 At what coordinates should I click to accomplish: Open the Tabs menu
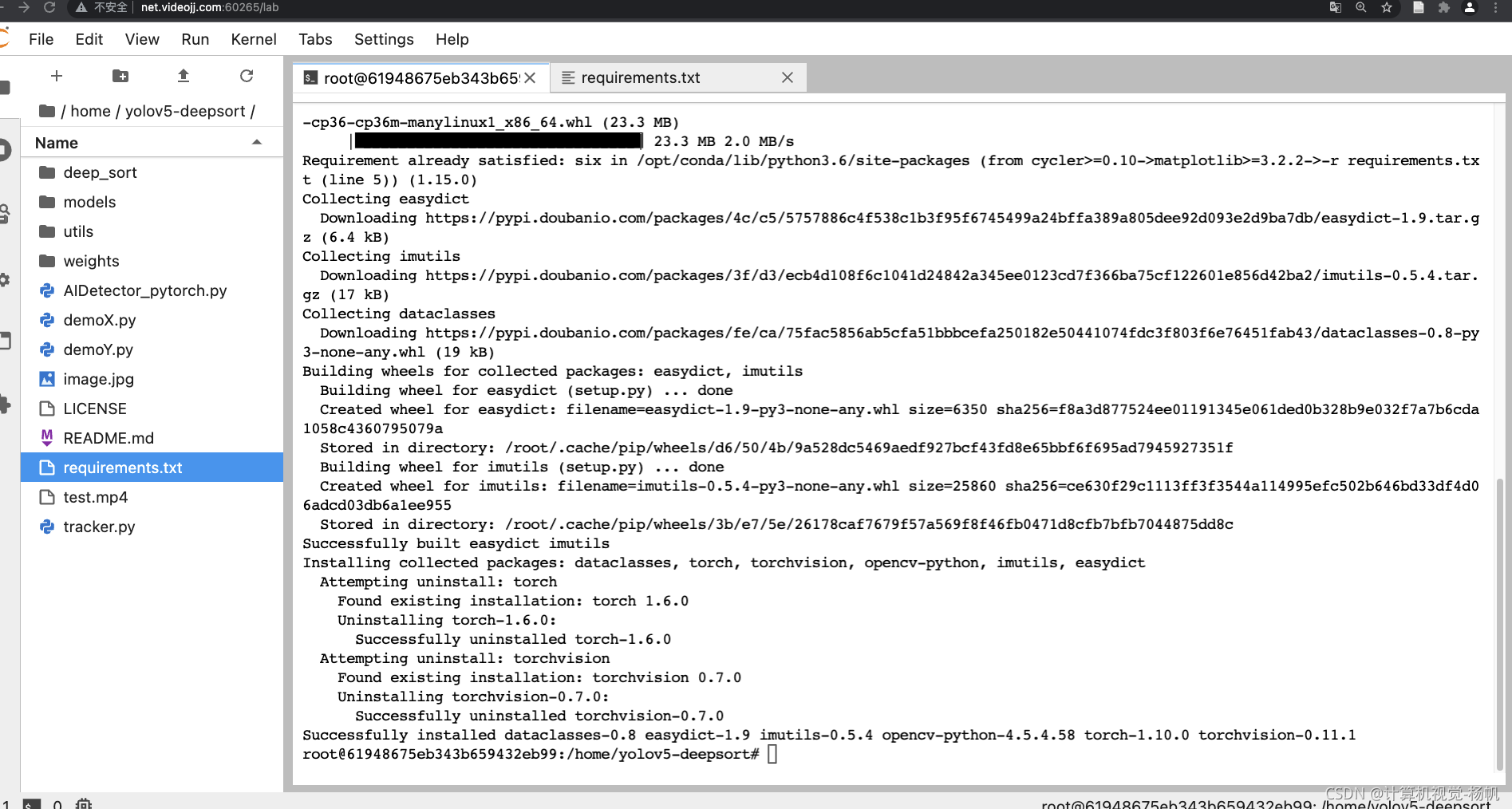[x=315, y=39]
